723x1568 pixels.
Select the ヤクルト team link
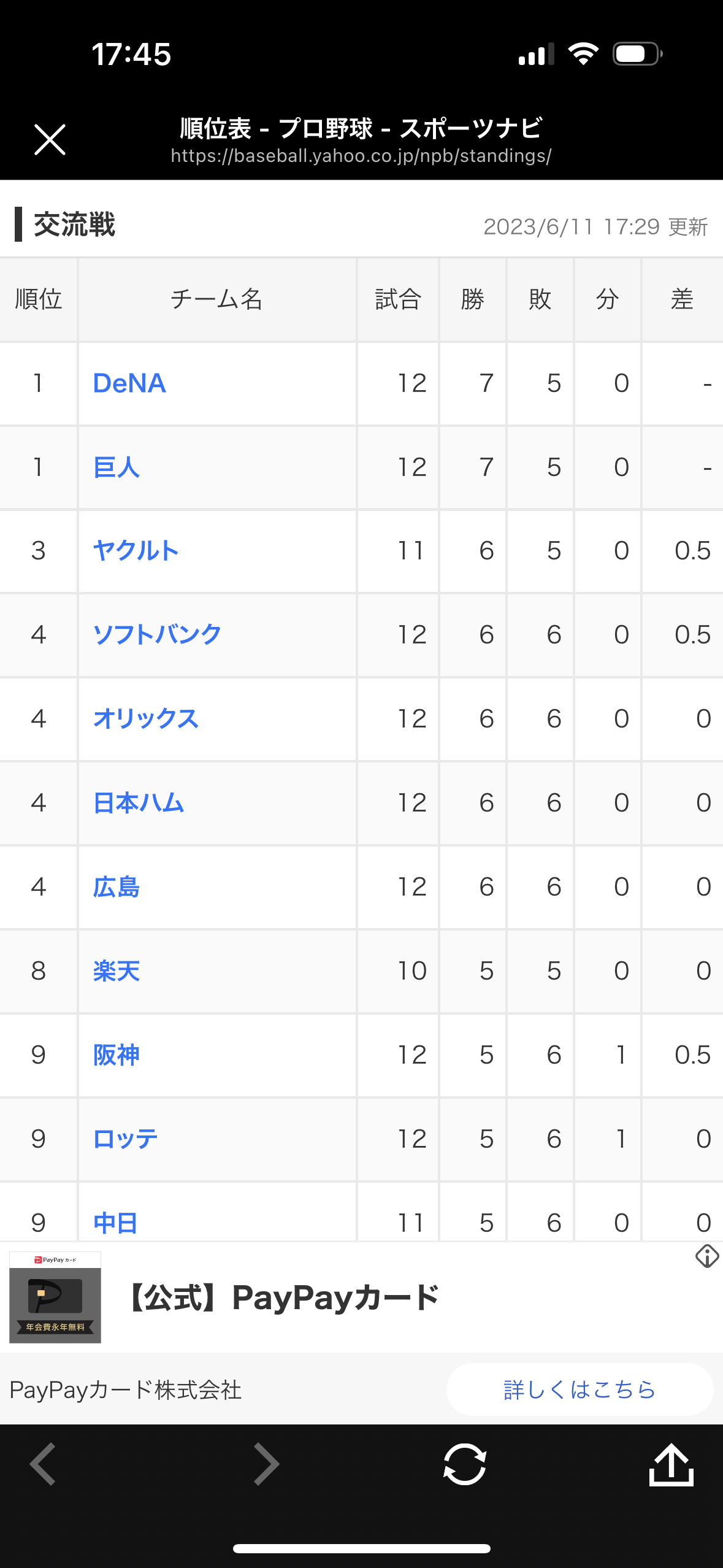(x=136, y=551)
